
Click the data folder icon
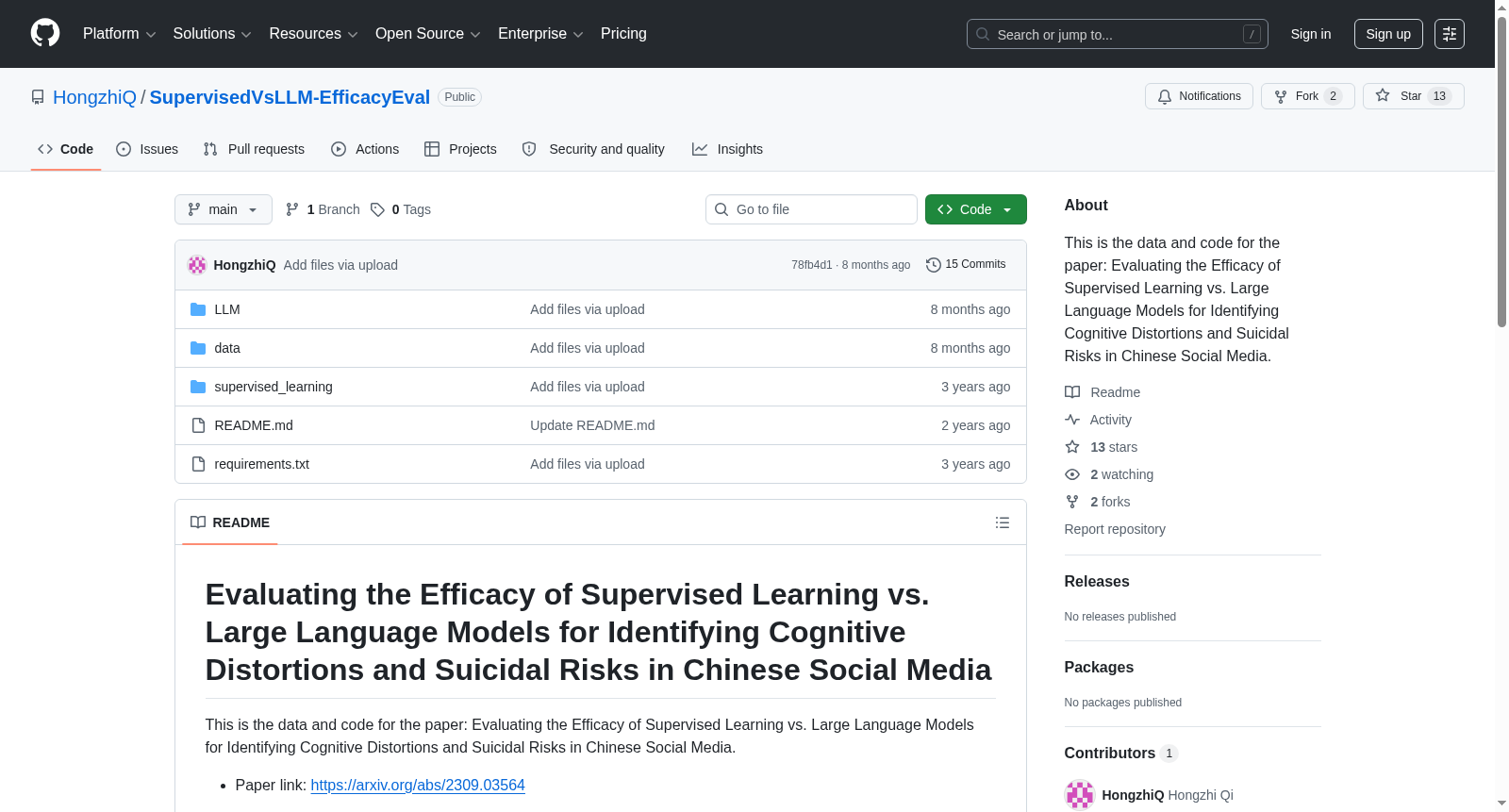[x=198, y=348]
